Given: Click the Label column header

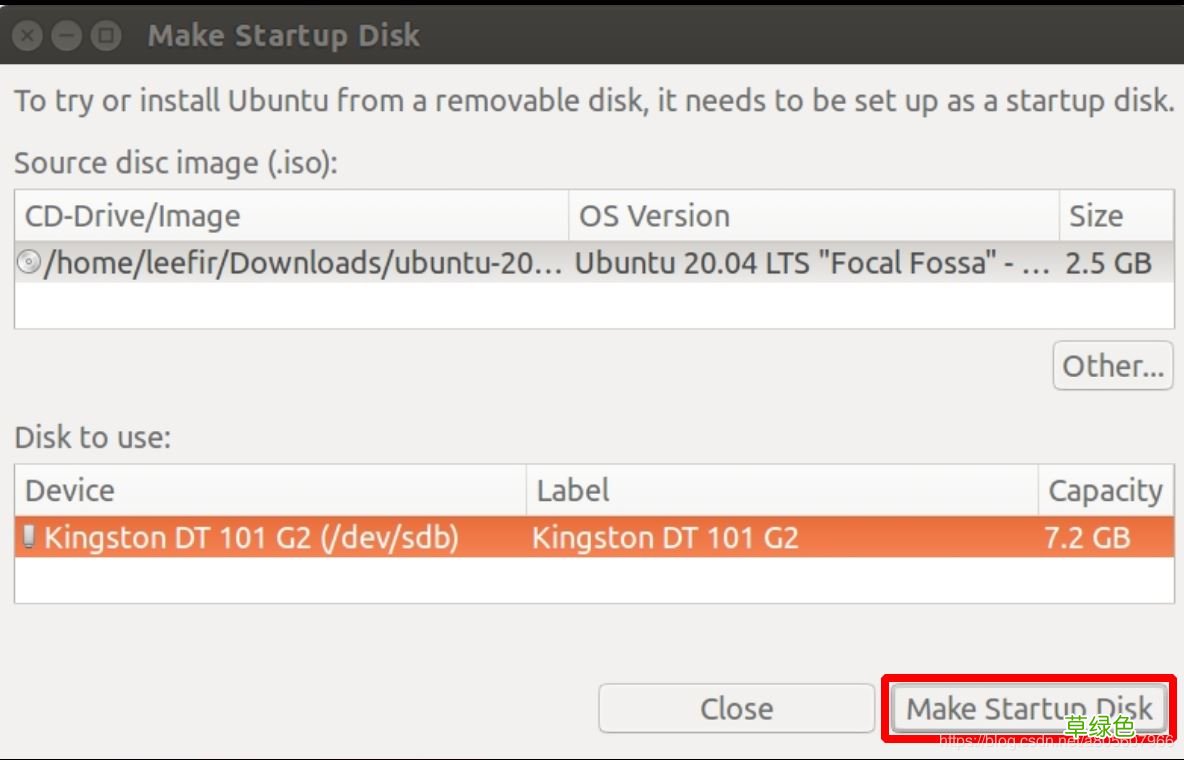Looking at the screenshot, I should click(x=571, y=490).
